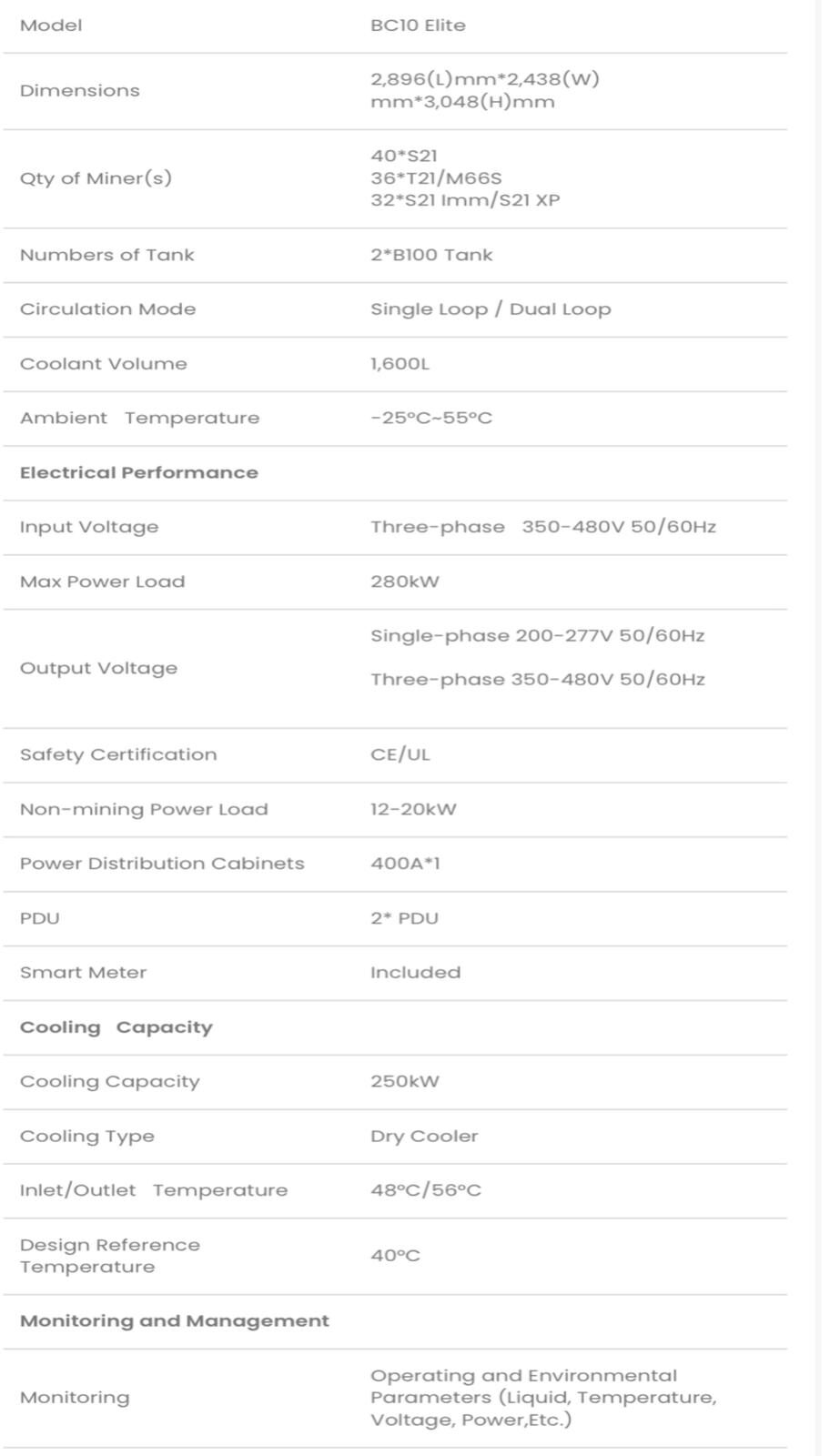
Task: Click the CE/UL safety certification value
Action: 400,754
